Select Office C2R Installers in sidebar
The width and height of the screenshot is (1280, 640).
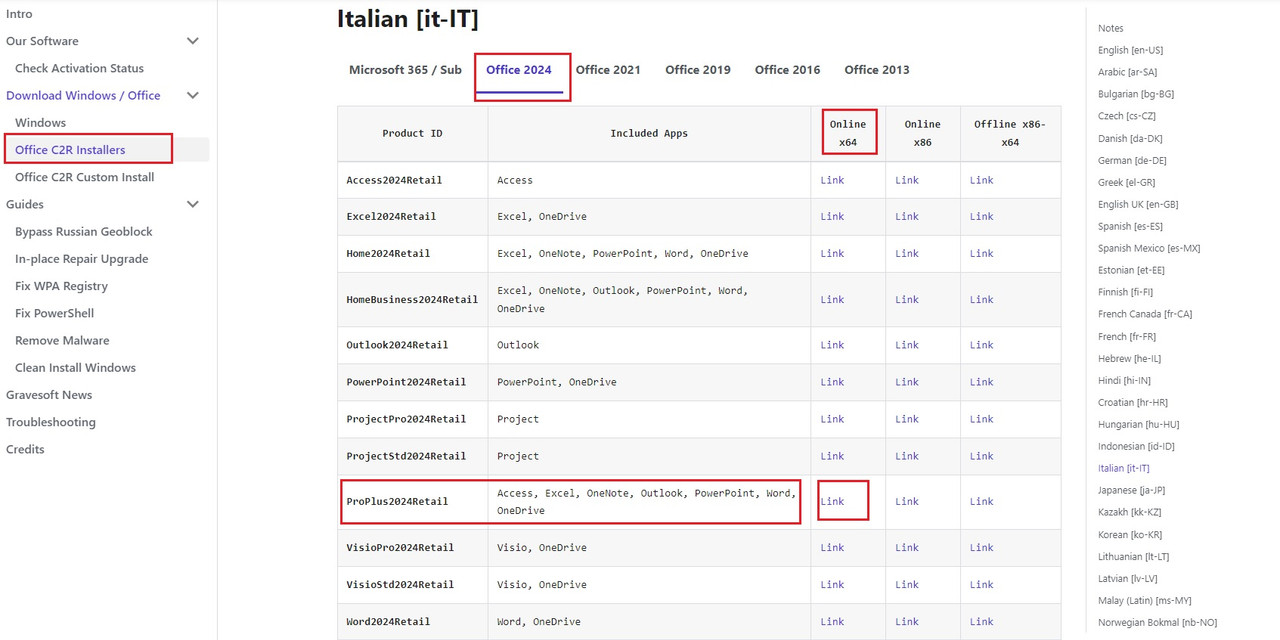click(x=70, y=150)
